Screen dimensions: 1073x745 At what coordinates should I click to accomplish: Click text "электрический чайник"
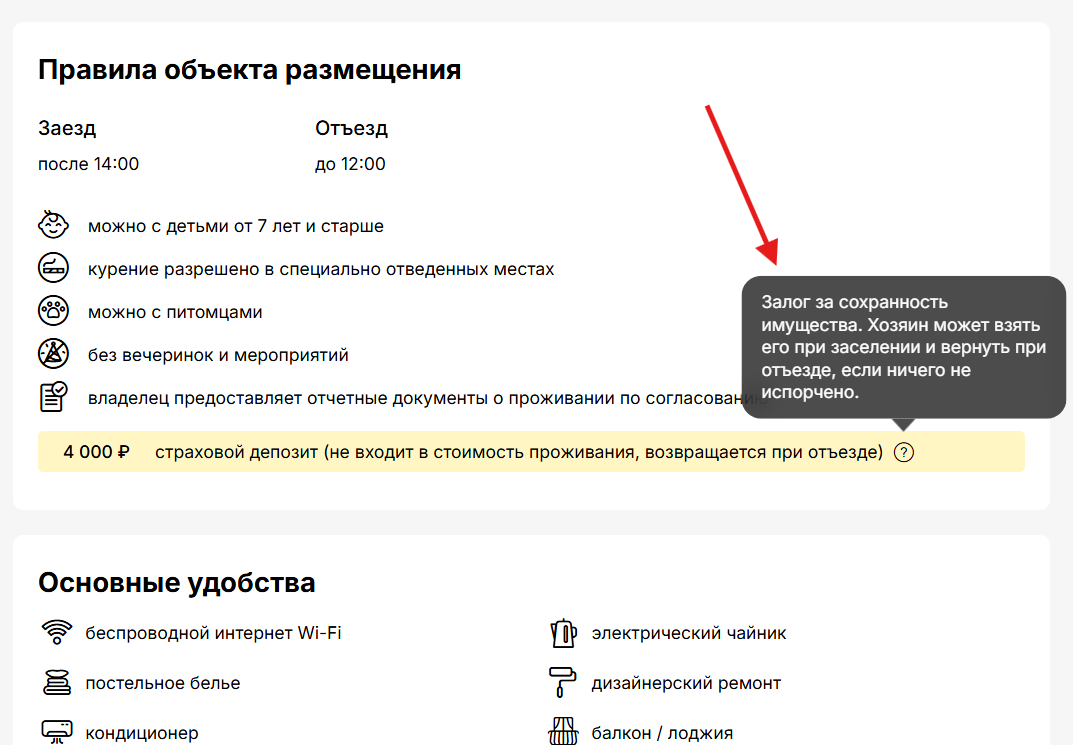tap(689, 633)
